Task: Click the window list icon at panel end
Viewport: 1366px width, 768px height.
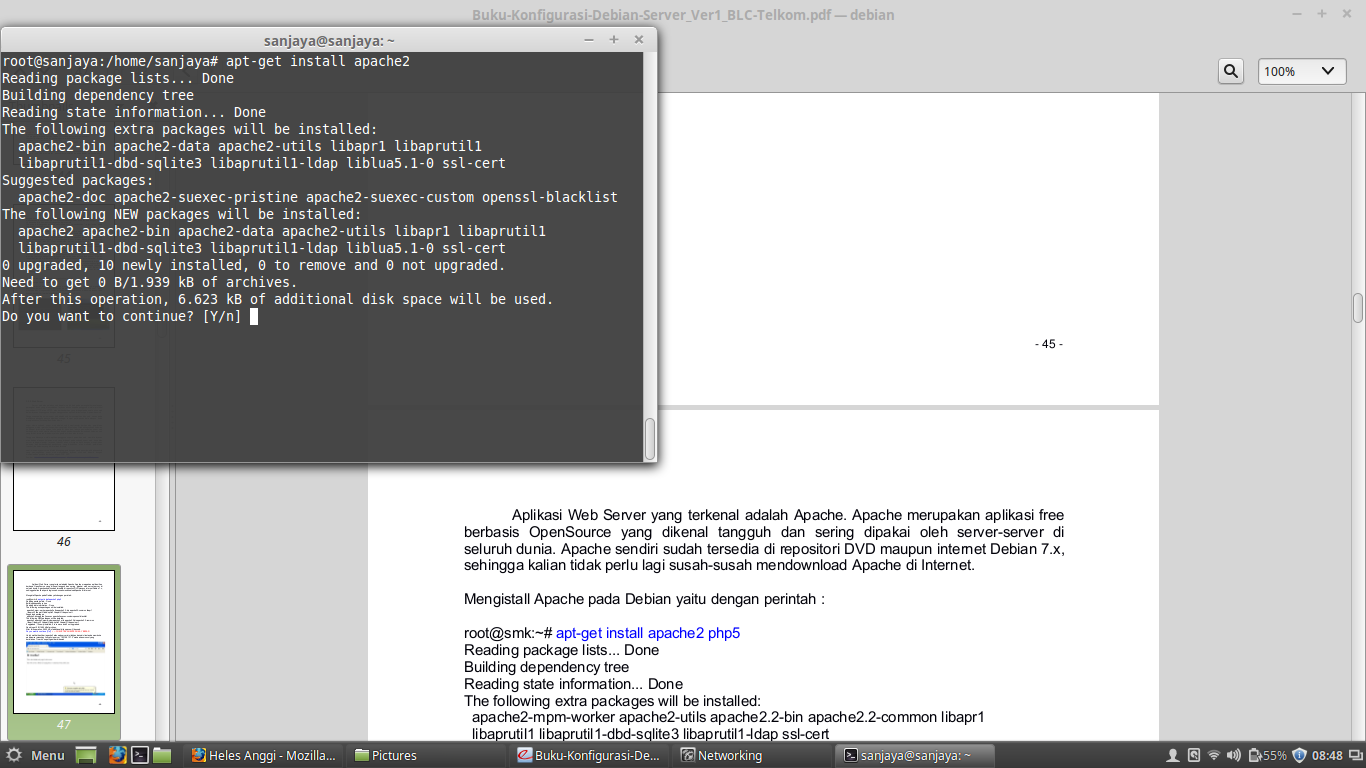Action: pos(1355,755)
